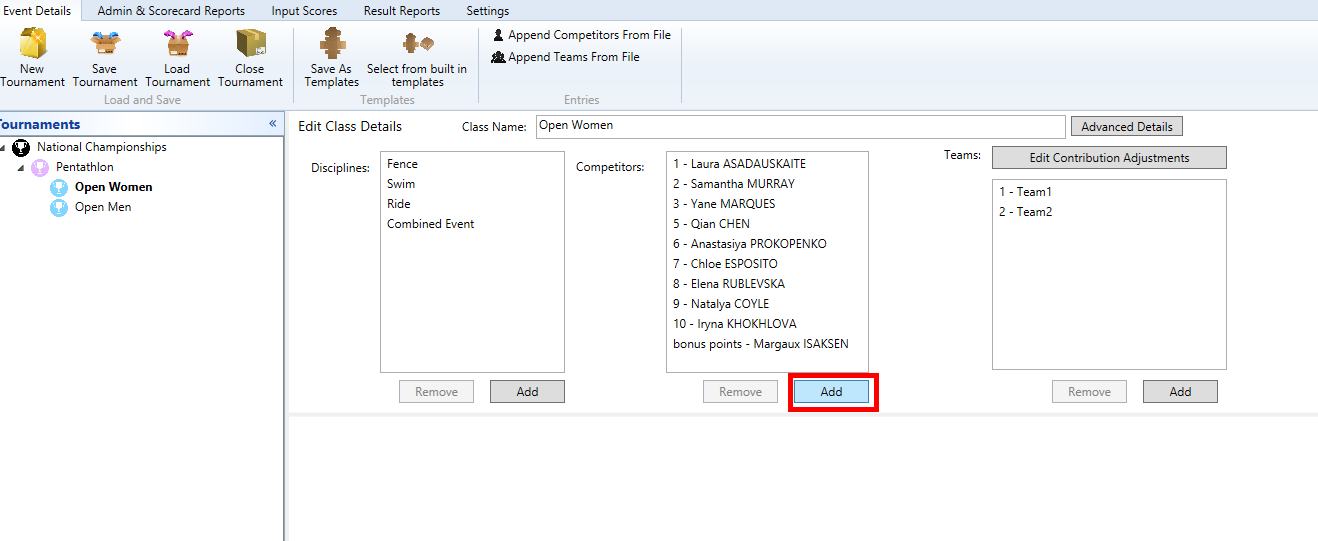The width and height of the screenshot is (1318, 541).
Task: Switch to the Result Reports tab
Action: pos(401,11)
